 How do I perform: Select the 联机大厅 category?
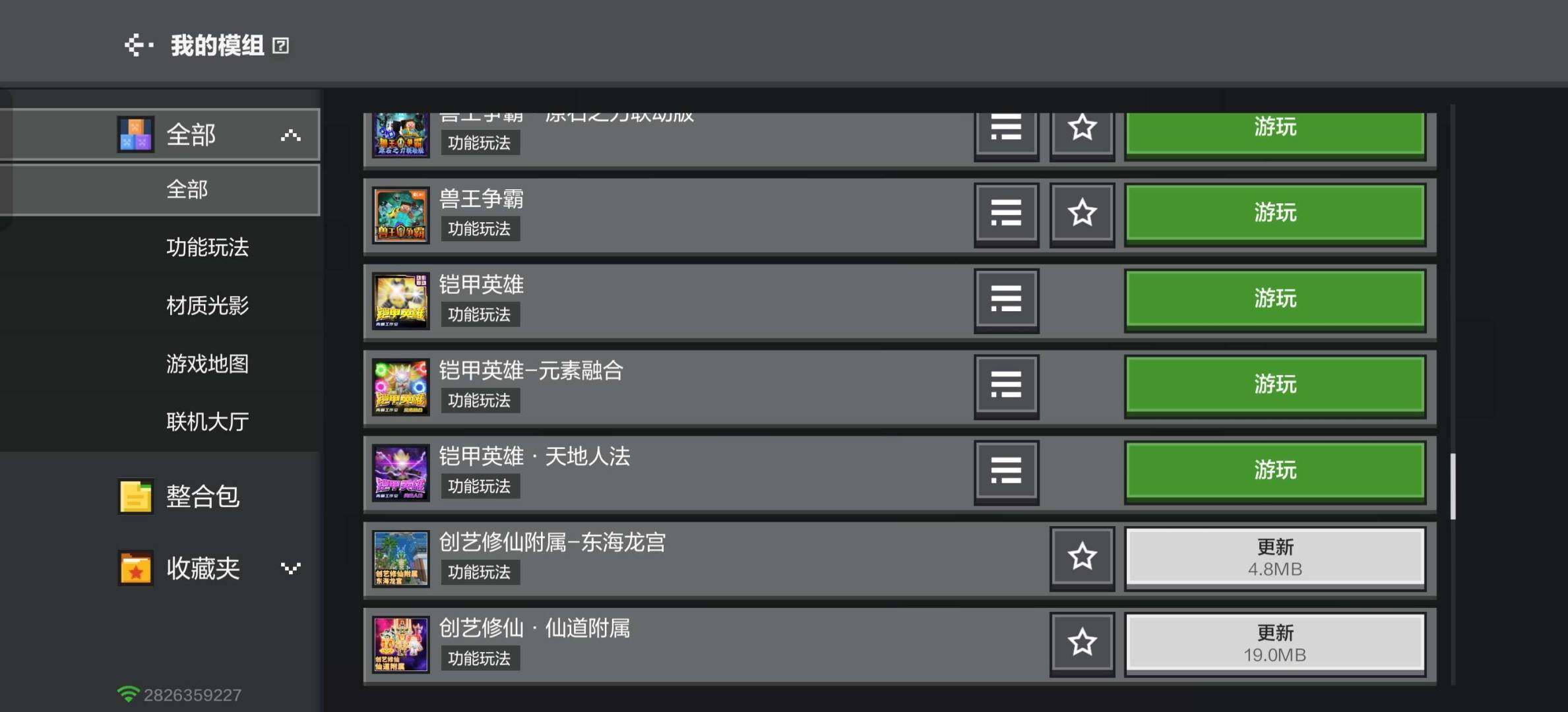(x=207, y=421)
